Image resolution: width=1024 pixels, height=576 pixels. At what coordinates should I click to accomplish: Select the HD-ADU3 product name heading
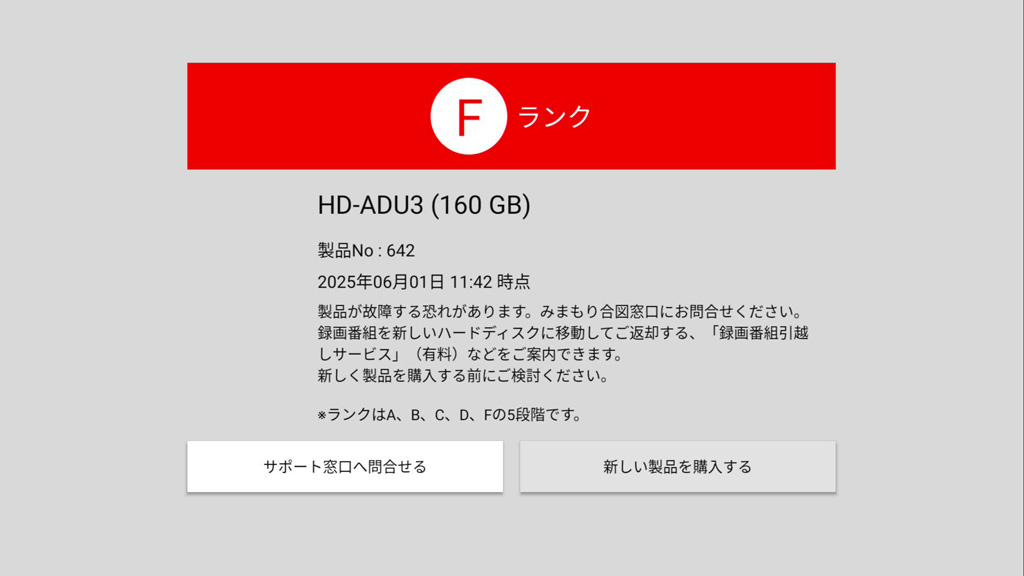[370, 205]
